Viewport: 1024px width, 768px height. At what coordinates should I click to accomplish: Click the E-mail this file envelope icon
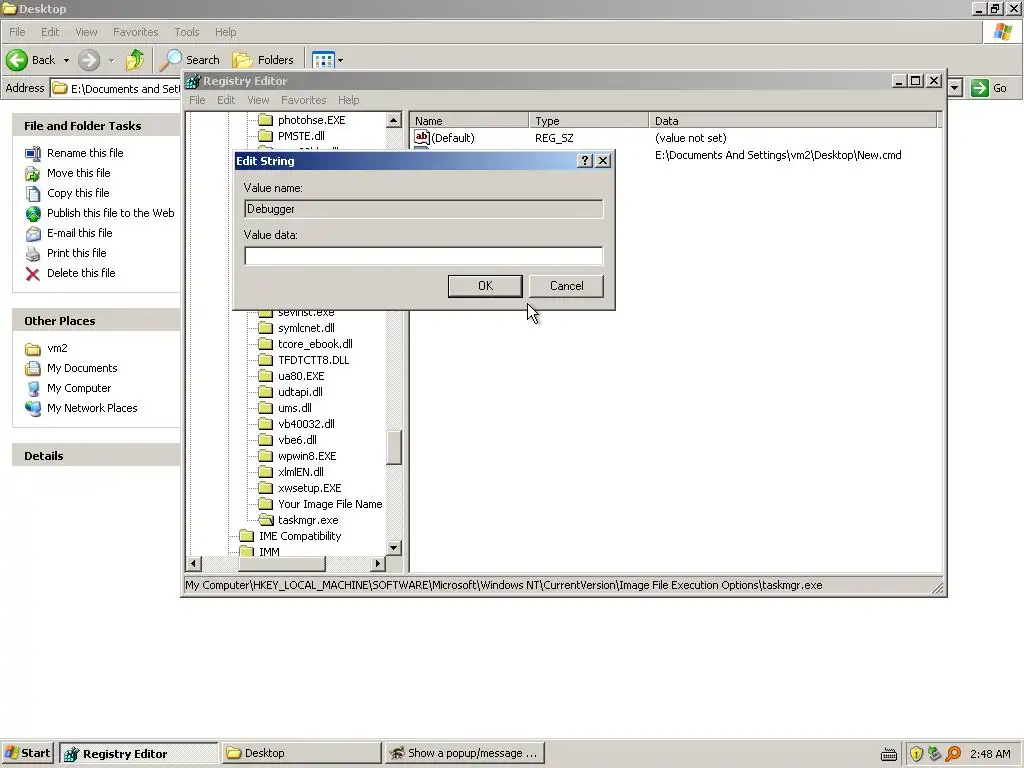pos(33,234)
